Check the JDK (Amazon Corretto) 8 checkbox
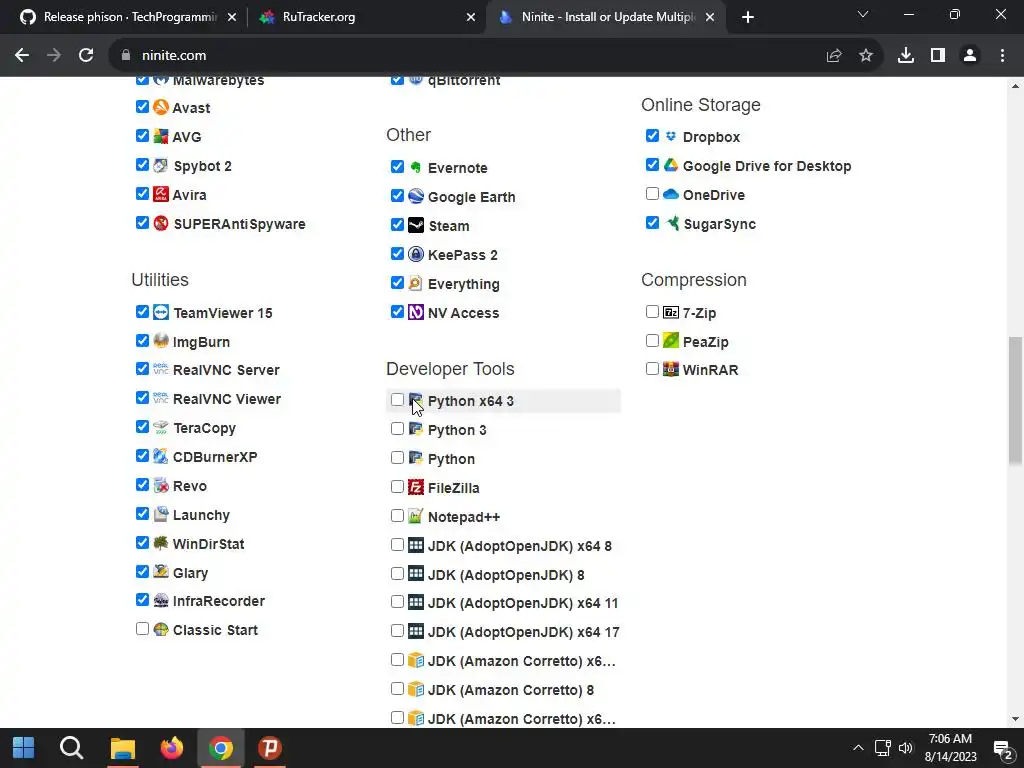 (x=397, y=689)
